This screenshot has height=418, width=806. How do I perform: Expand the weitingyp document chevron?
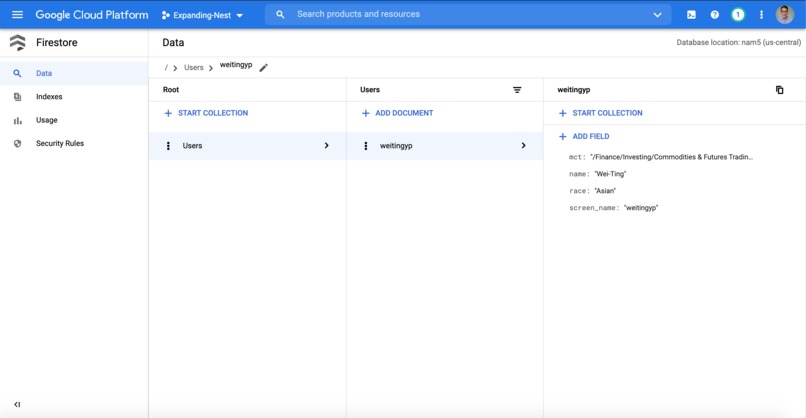[523, 146]
